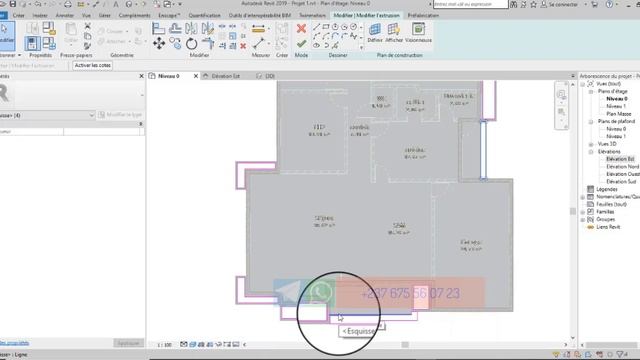The width and height of the screenshot is (640, 360).
Task: Click the green Finish edit mode checkmark
Action: click(301, 43)
